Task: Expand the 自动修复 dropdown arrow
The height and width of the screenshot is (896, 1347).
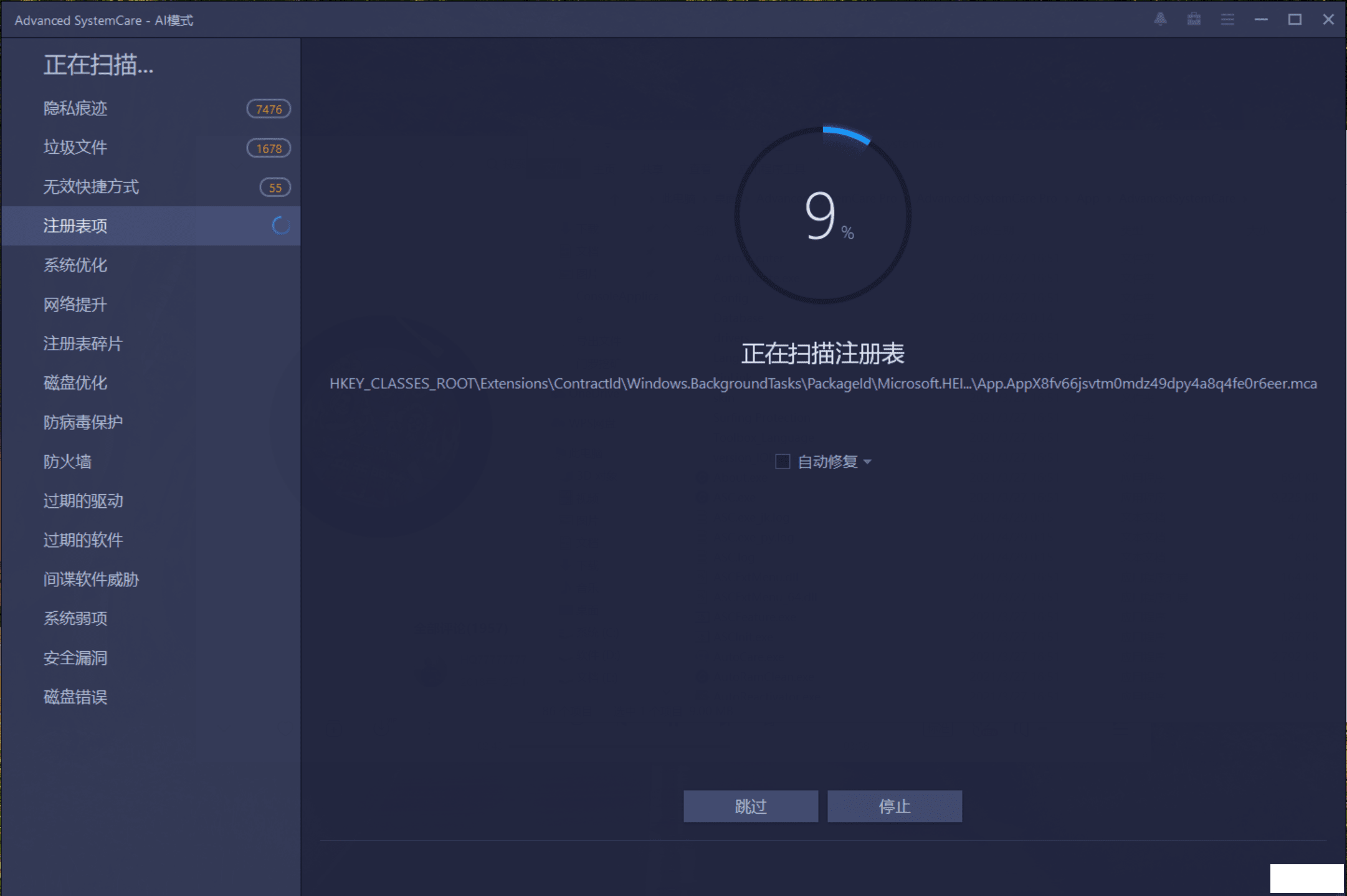Action: pos(867,462)
